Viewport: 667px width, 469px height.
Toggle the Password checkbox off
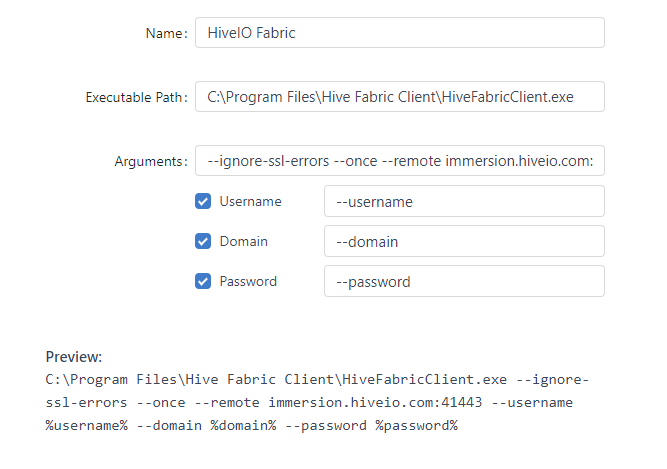(203, 281)
